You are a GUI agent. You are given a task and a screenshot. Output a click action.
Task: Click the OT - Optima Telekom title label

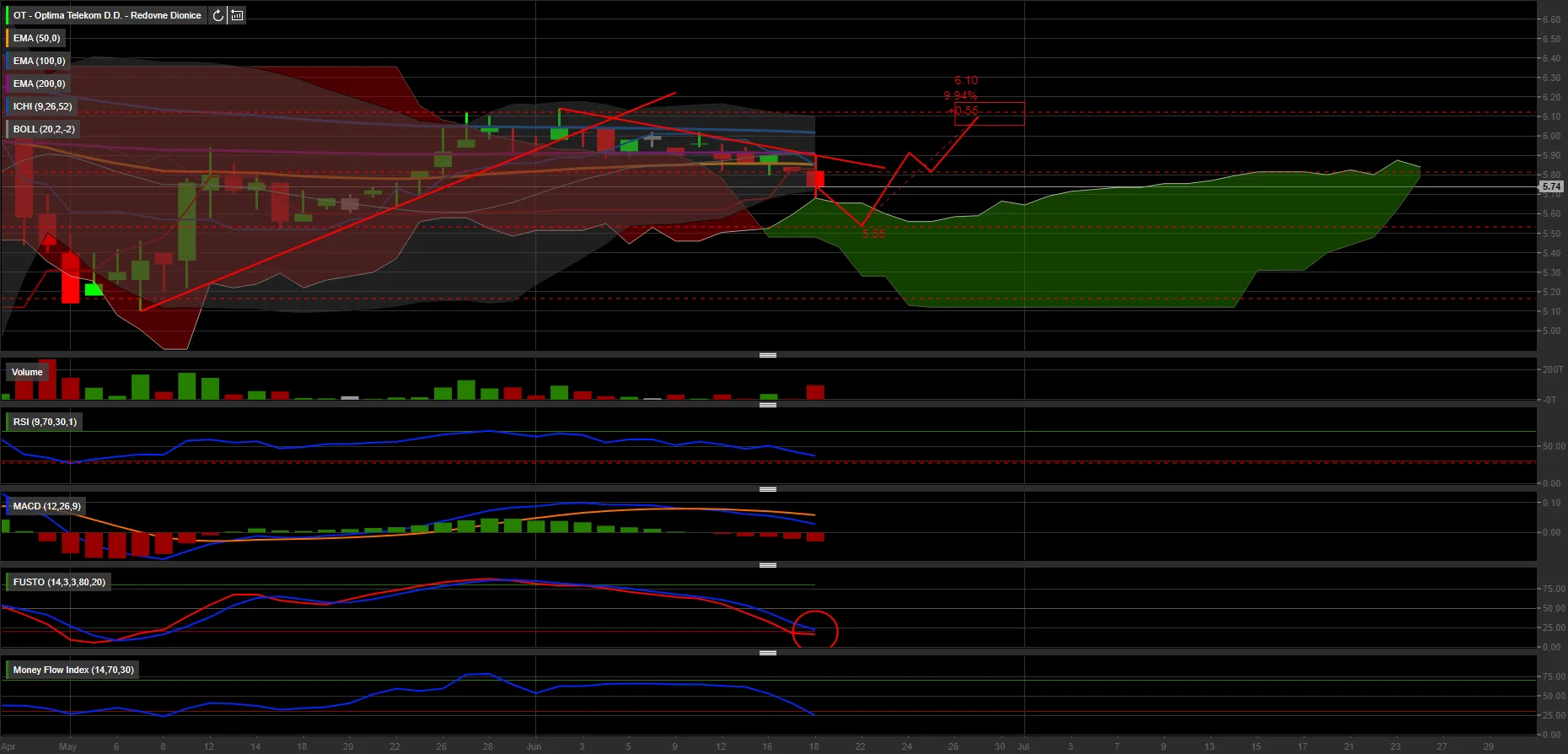pos(107,15)
